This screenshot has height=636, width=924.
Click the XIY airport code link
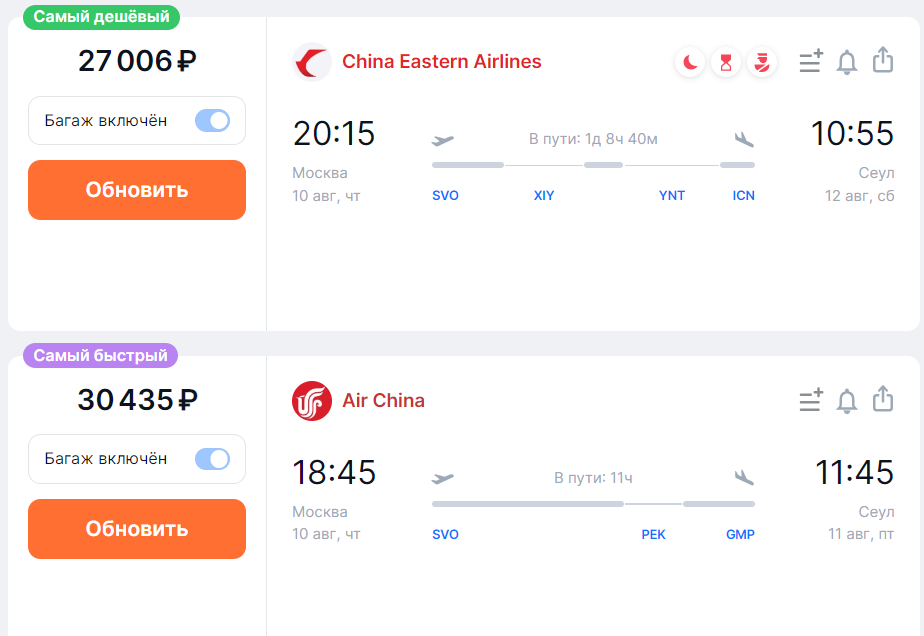(544, 196)
